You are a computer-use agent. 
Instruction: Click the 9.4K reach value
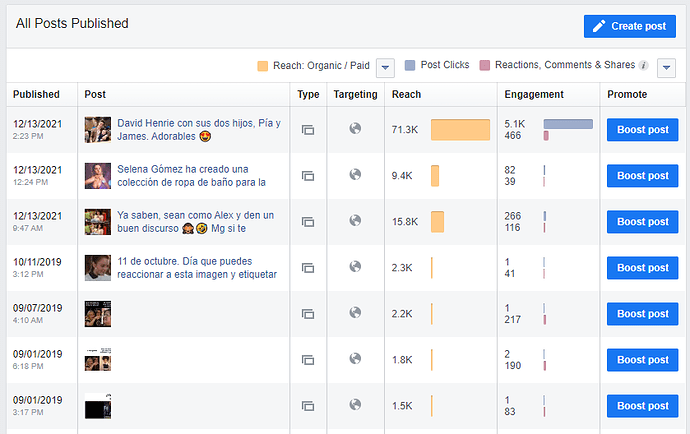(402, 176)
